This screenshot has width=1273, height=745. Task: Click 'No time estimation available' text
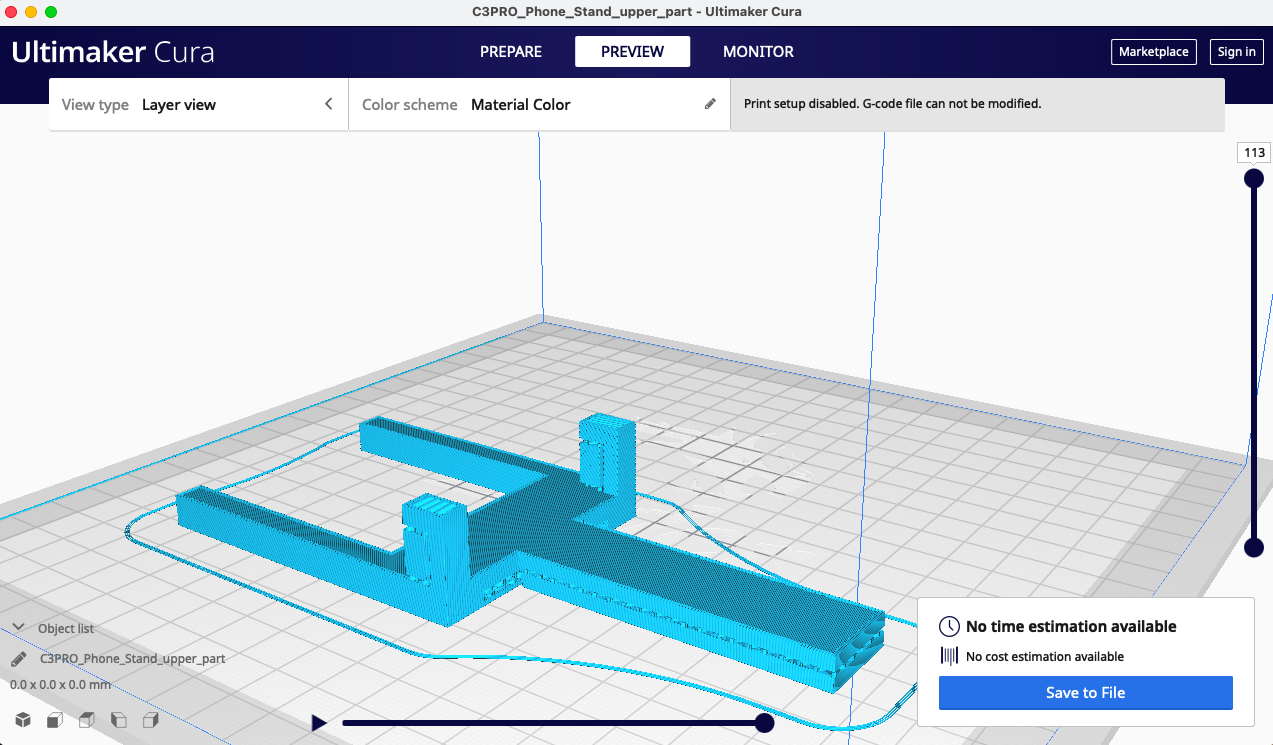point(1071,627)
